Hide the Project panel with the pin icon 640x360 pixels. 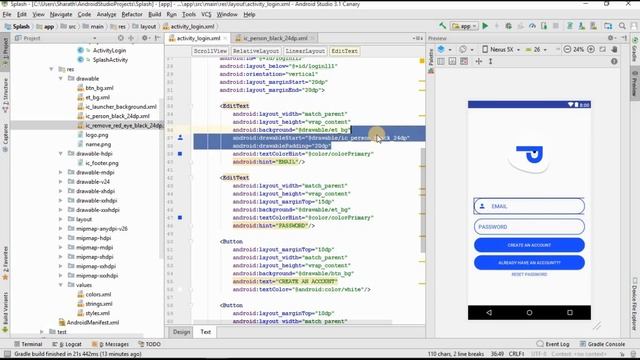pos(158,38)
